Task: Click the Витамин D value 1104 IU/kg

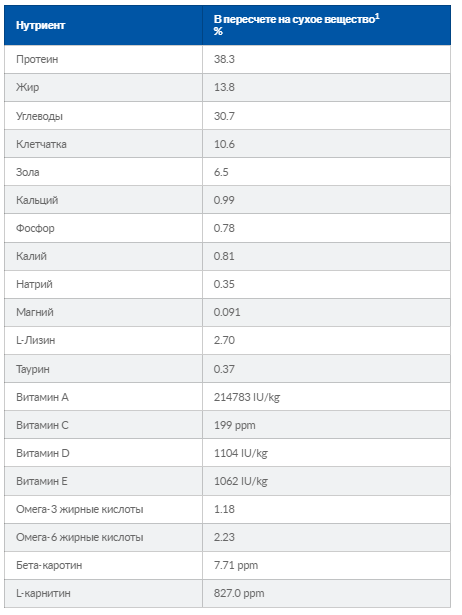Action: click(240, 453)
